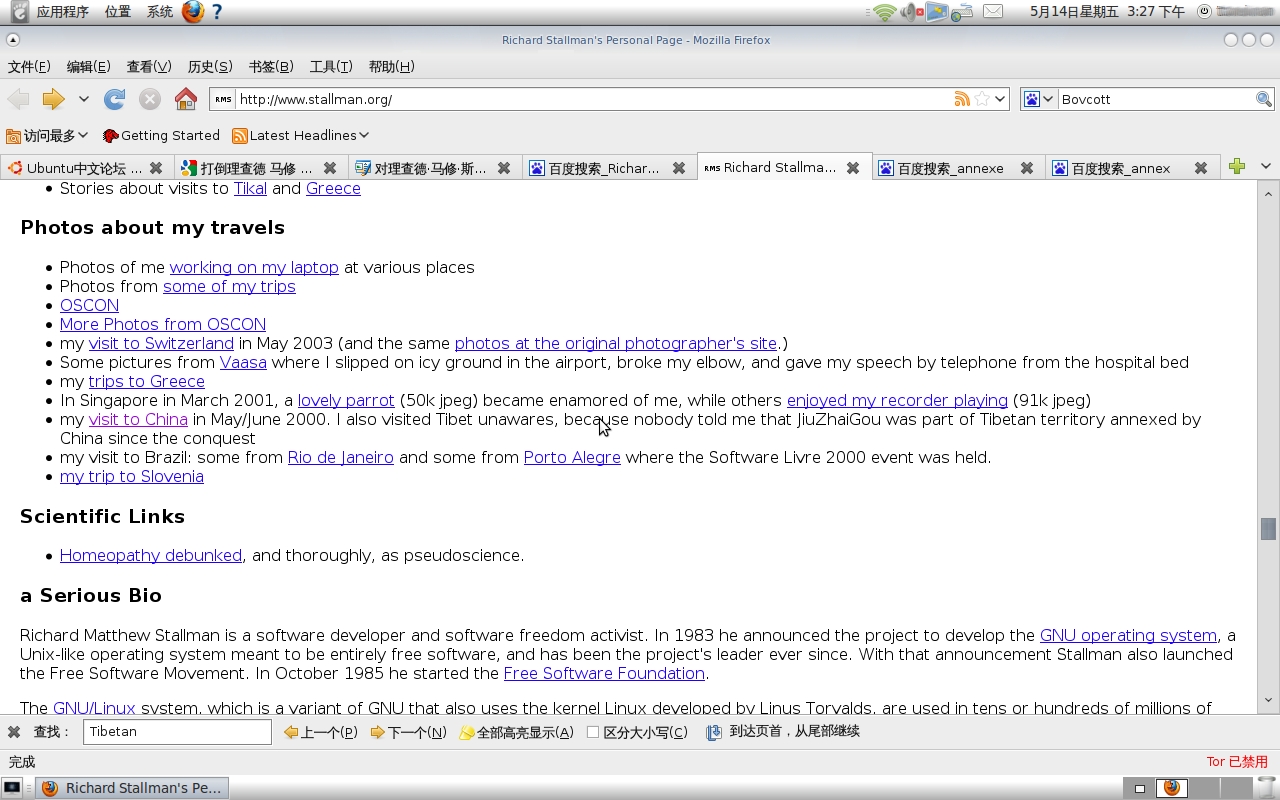Open the search engine selector dropdown

1038,99
